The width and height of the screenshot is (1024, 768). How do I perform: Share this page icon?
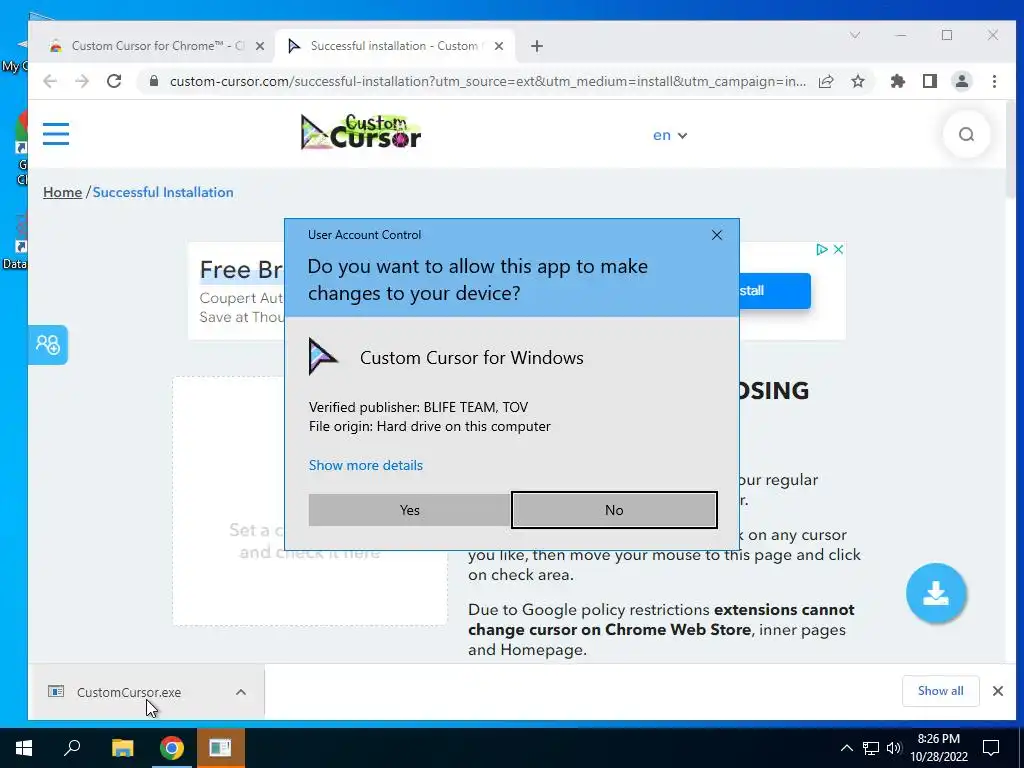pyautogui.click(x=826, y=81)
